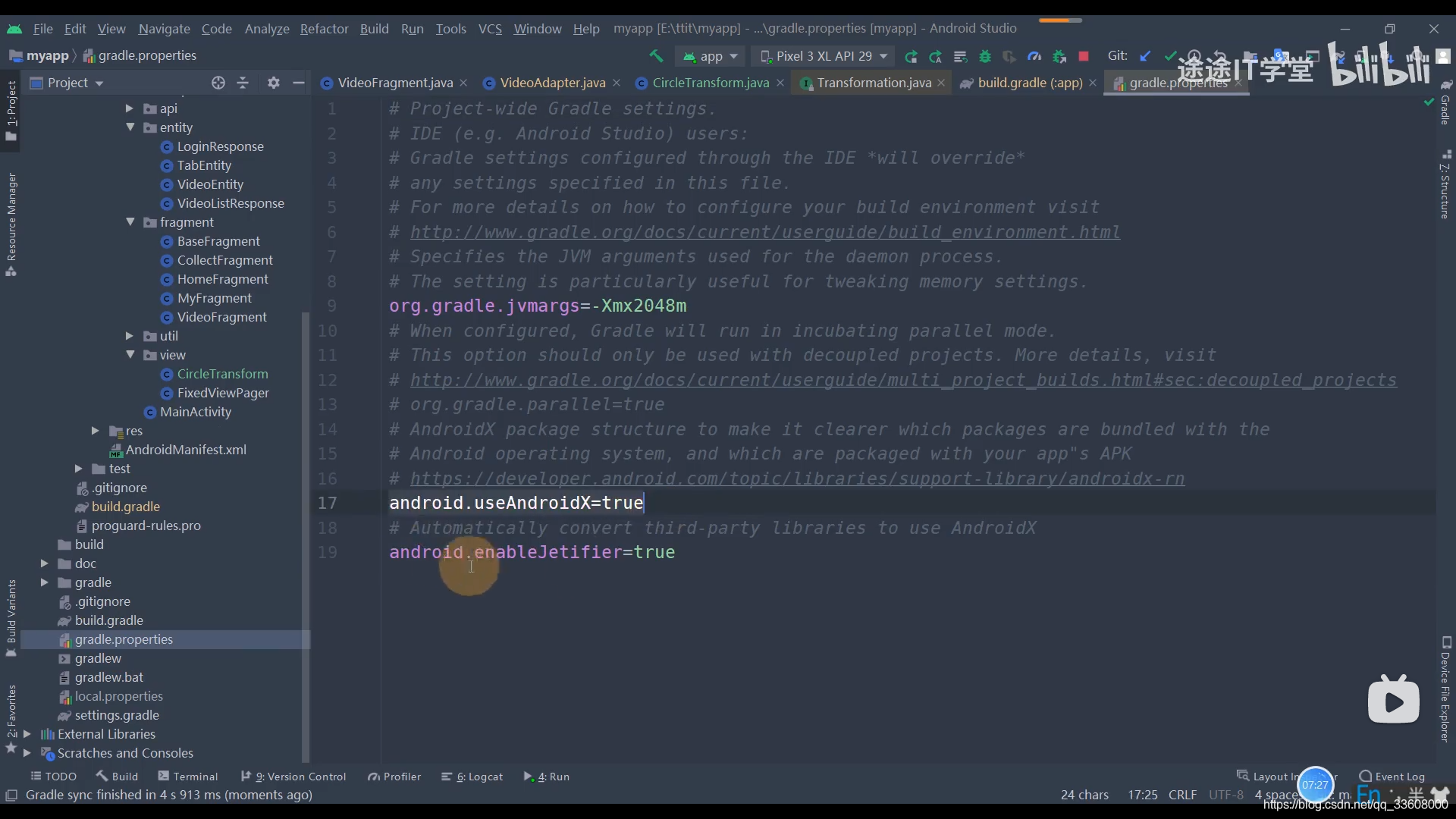Screen dimensions: 1456x819
Task: Collapse the view folder
Action: click(130, 355)
